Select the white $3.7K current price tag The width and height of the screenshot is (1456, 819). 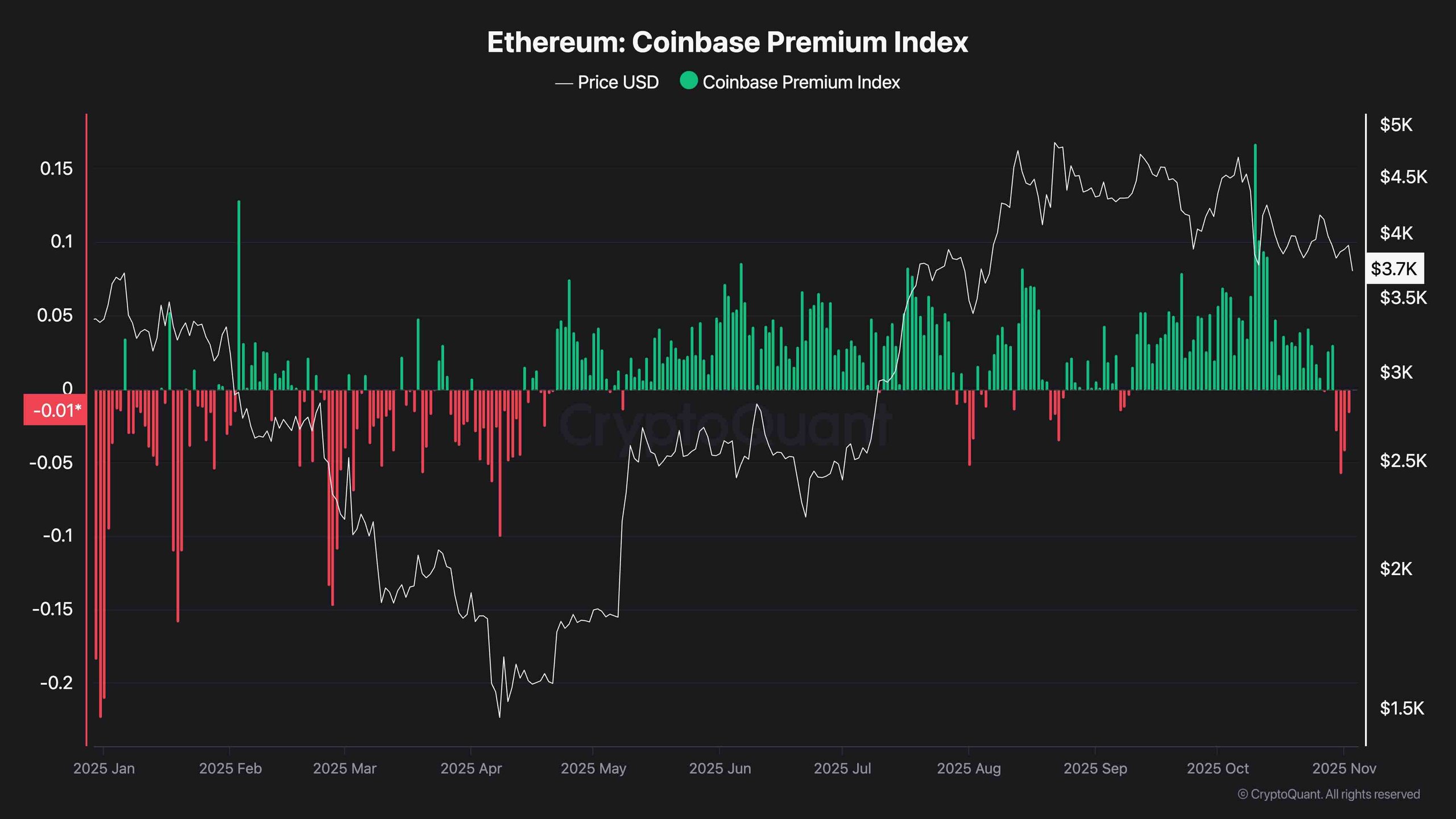point(1395,268)
